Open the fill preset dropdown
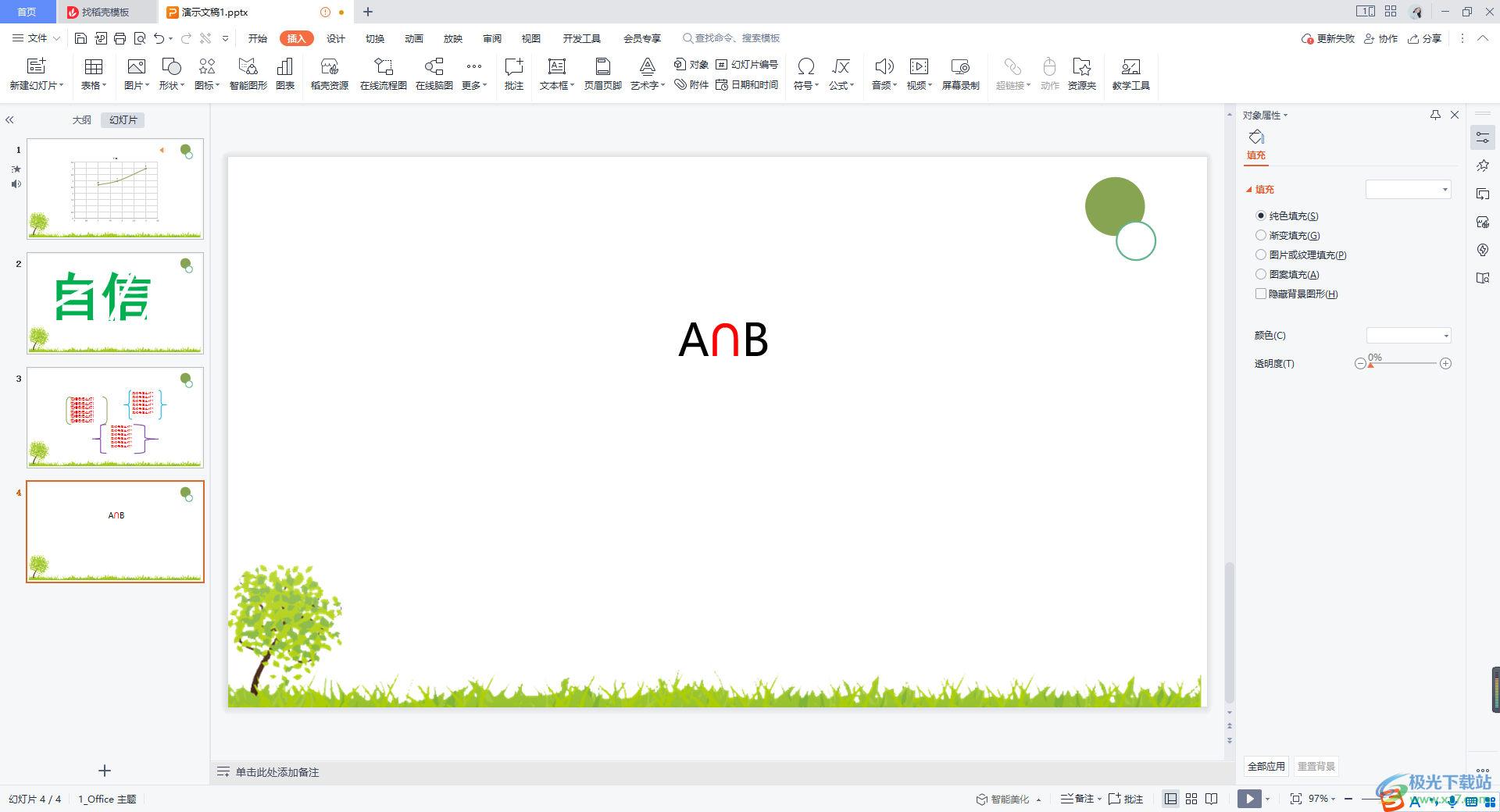The image size is (1500, 812). [x=1409, y=189]
